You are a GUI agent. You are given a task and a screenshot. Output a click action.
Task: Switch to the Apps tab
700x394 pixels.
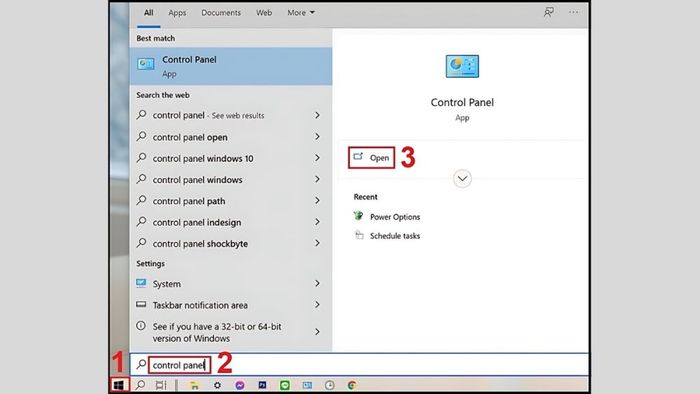pyautogui.click(x=177, y=13)
